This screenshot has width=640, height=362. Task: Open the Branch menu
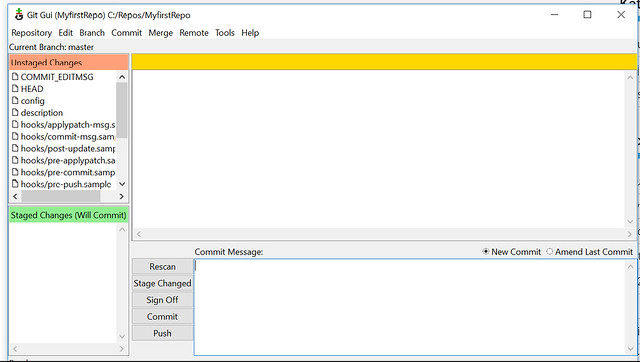coord(92,33)
